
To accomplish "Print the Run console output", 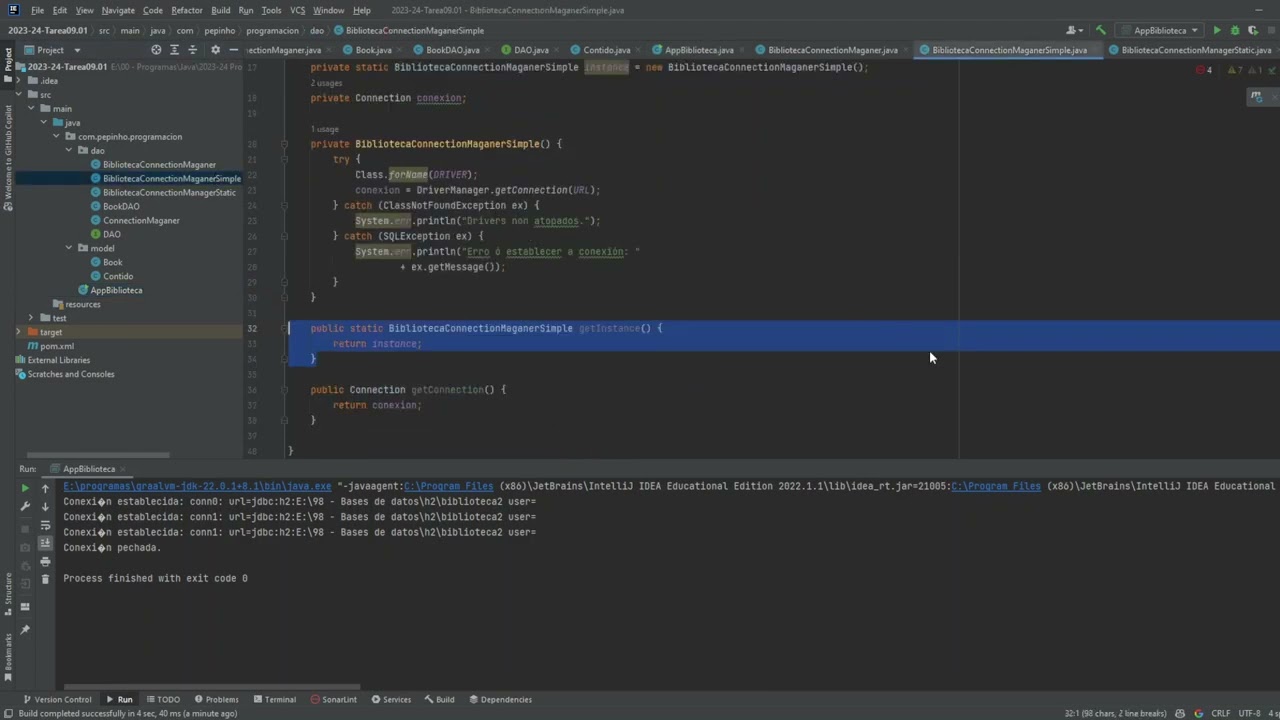I will pos(45,561).
